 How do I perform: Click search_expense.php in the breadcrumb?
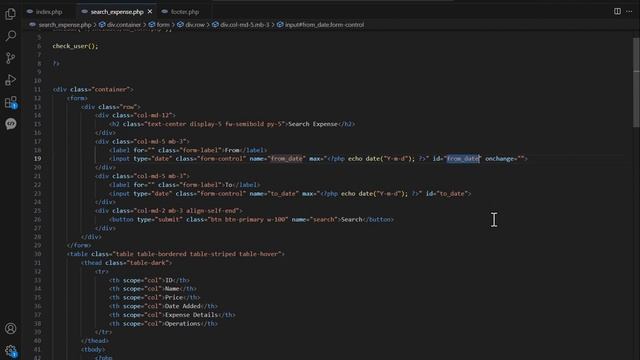coord(64,25)
